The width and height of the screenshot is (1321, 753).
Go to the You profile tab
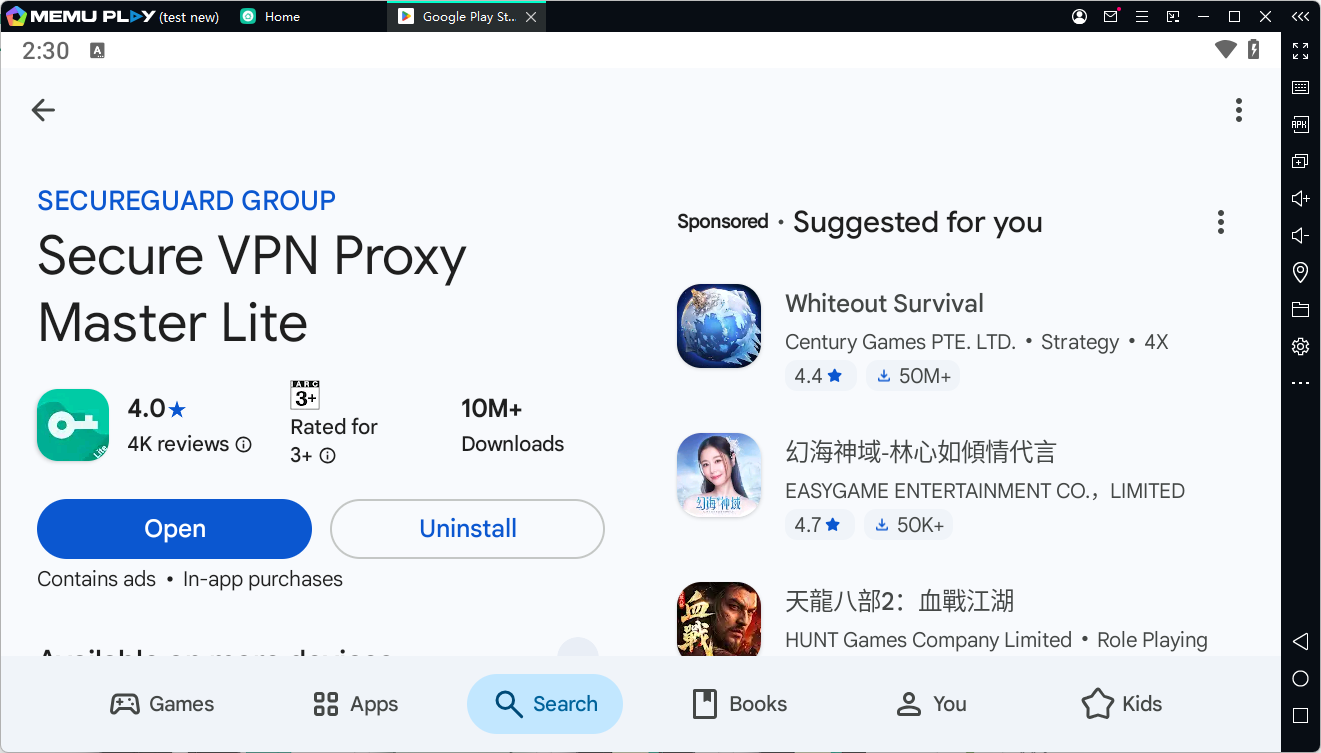pyautogui.click(x=931, y=704)
